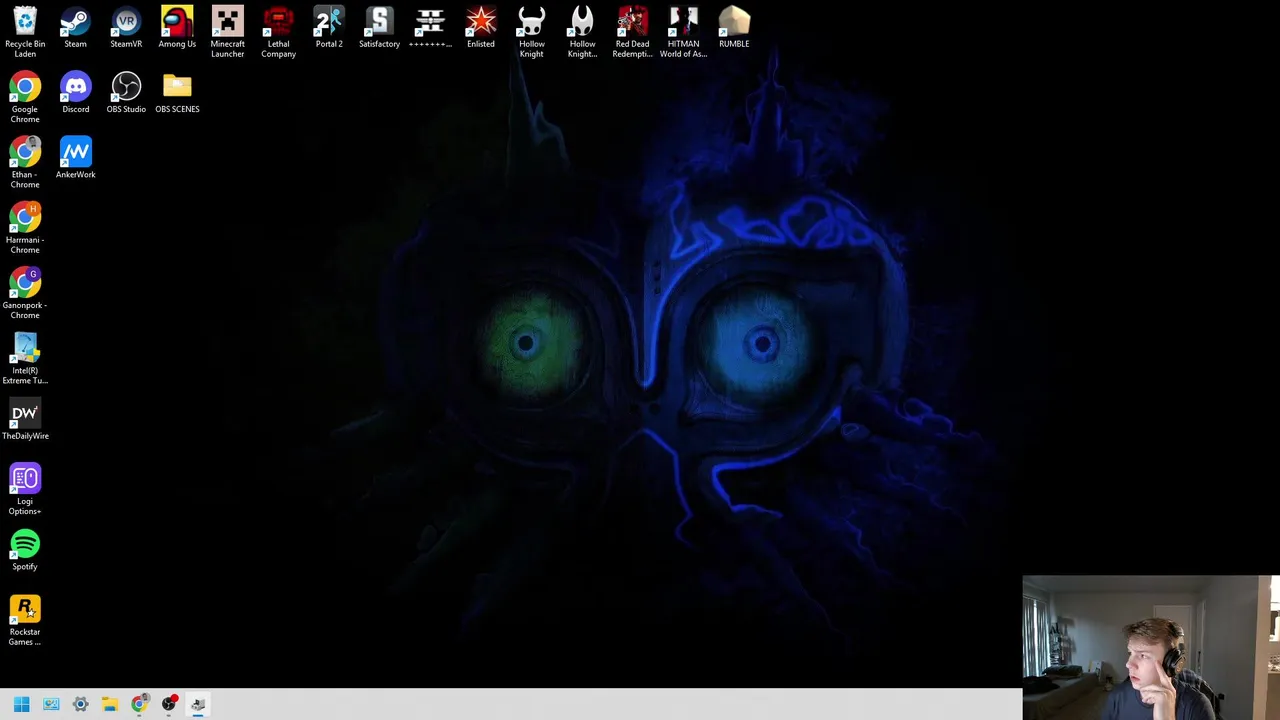This screenshot has height=720, width=1280.
Task: Switch to Chrome in the taskbar
Action: [x=139, y=704]
